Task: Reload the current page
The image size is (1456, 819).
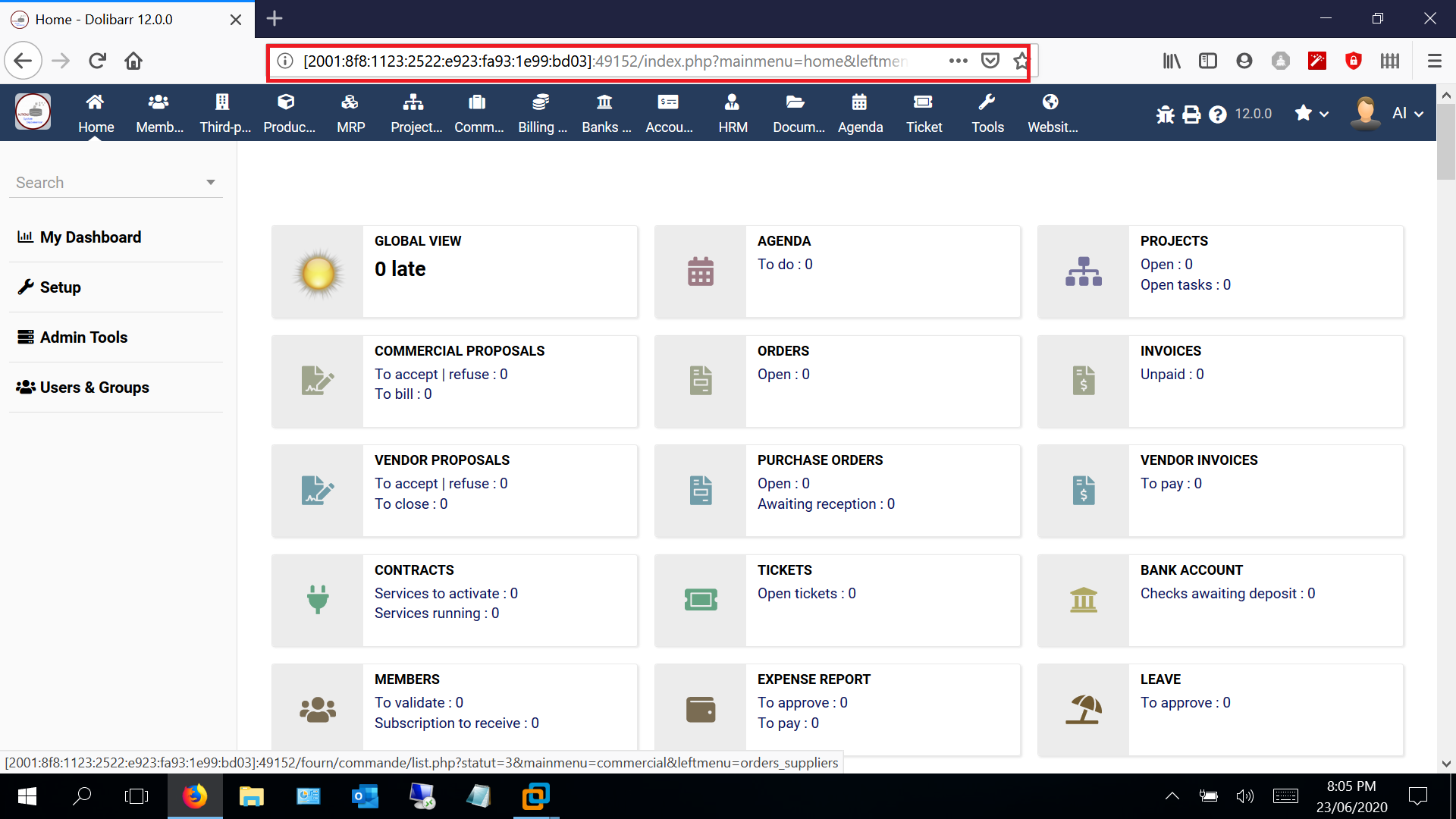Action: 97,61
